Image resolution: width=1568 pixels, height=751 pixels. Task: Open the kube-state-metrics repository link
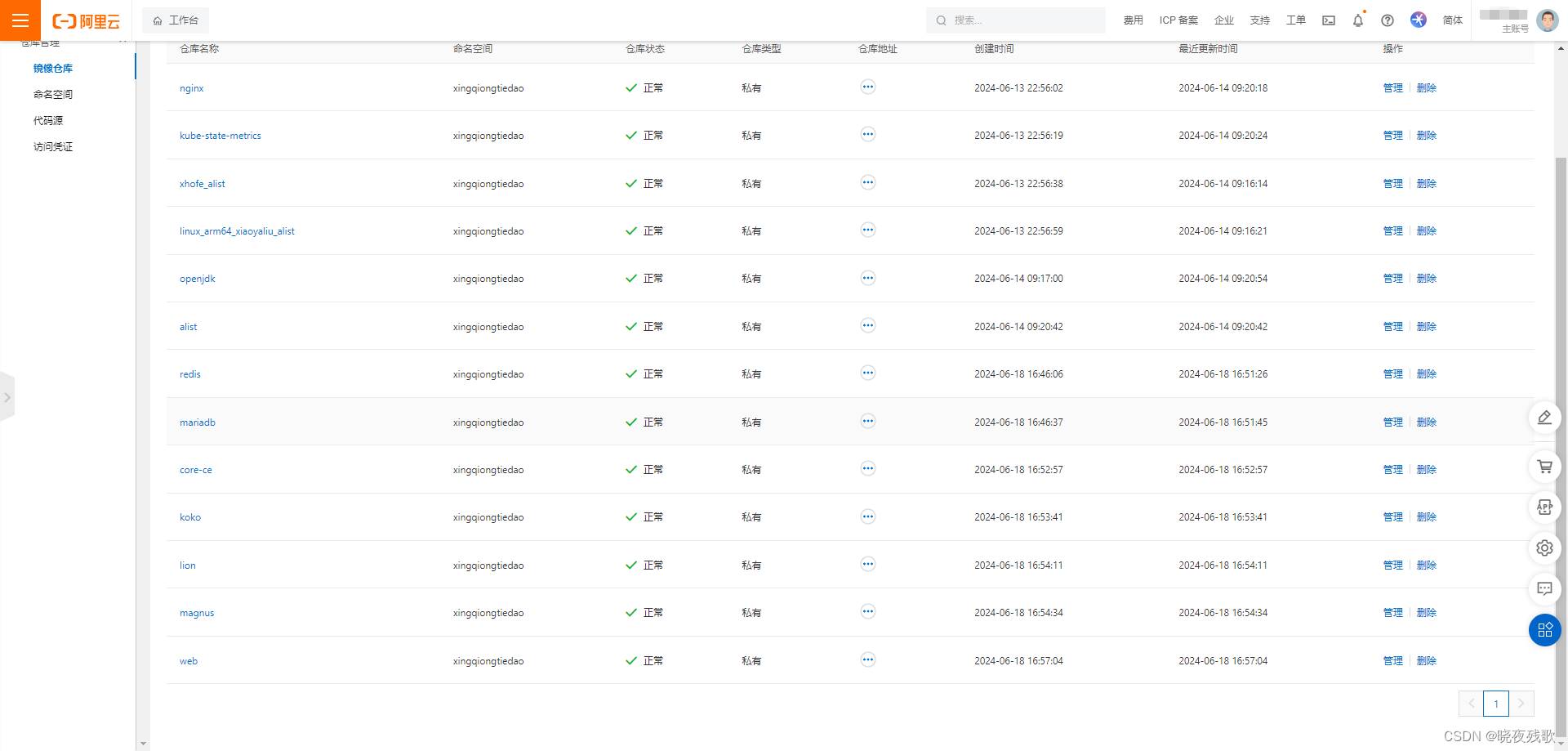[x=220, y=136]
